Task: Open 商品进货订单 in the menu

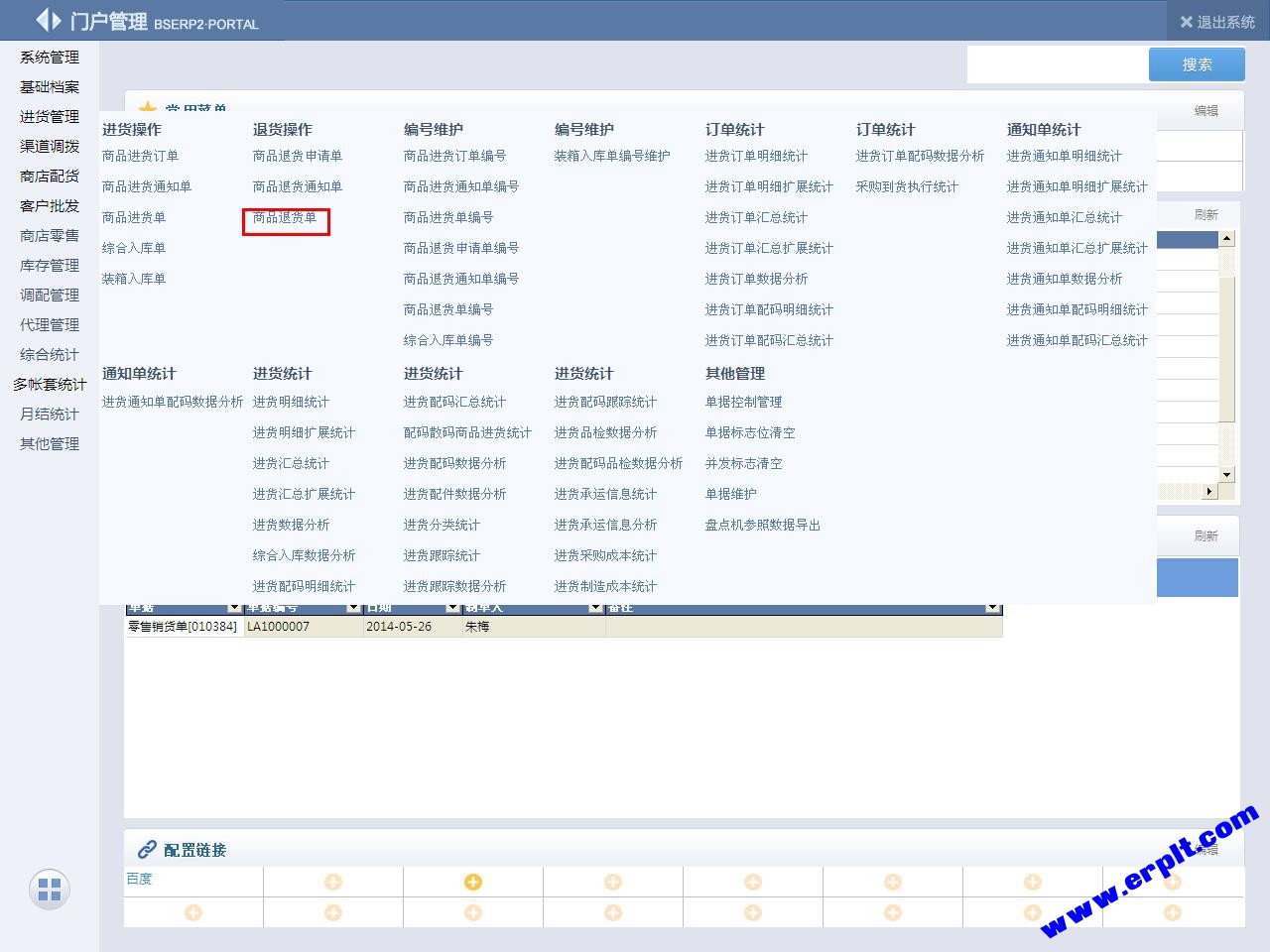Action: (140, 156)
